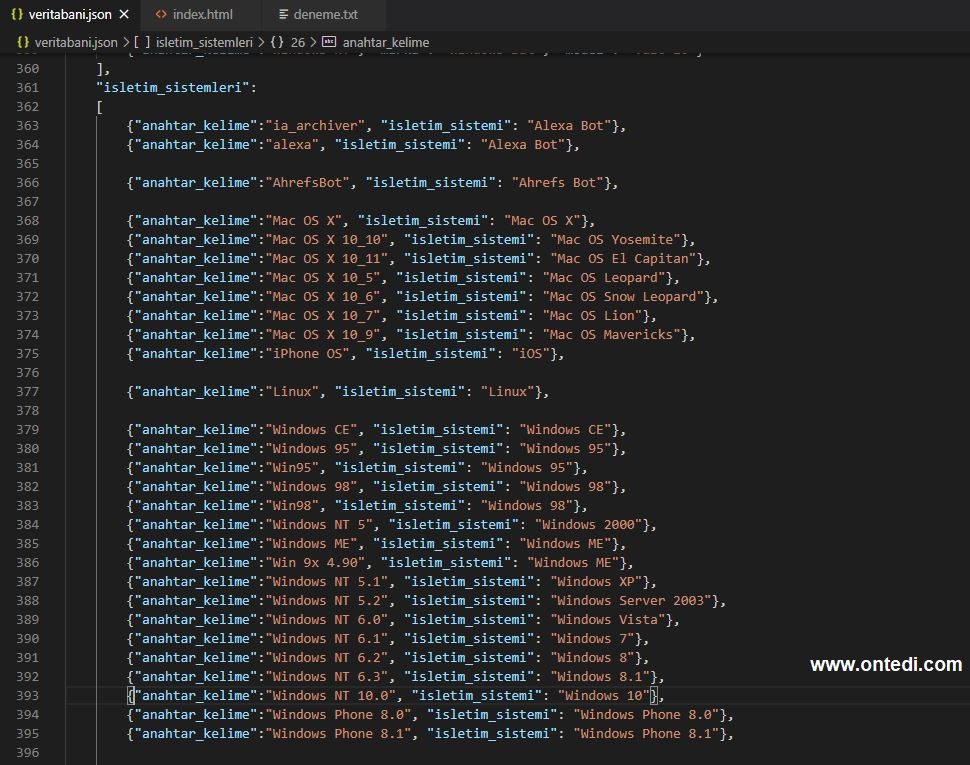Open the deneme.txt tab
The width and height of the screenshot is (970, 765).
325,14
